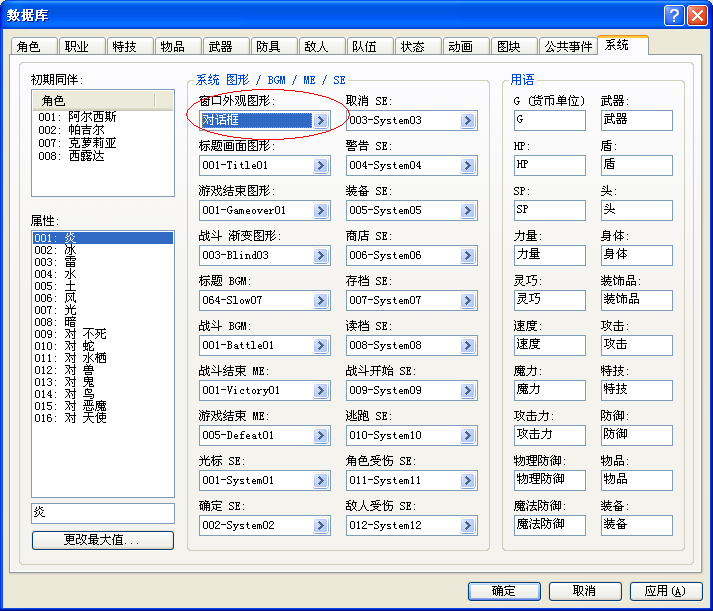The image size is (713, 611).
Task: Switch to the 职业 tab
Action: tap(82, 46)
